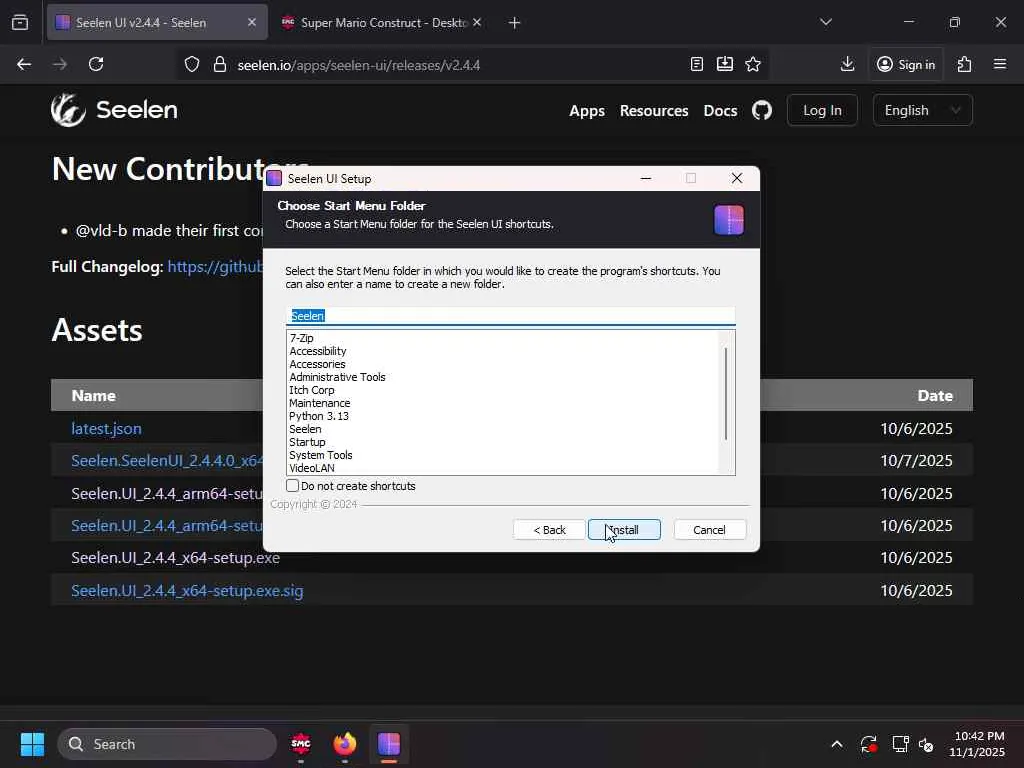
Task: Select Accessibility in the folder list
Action: click(x=318, y=351)
